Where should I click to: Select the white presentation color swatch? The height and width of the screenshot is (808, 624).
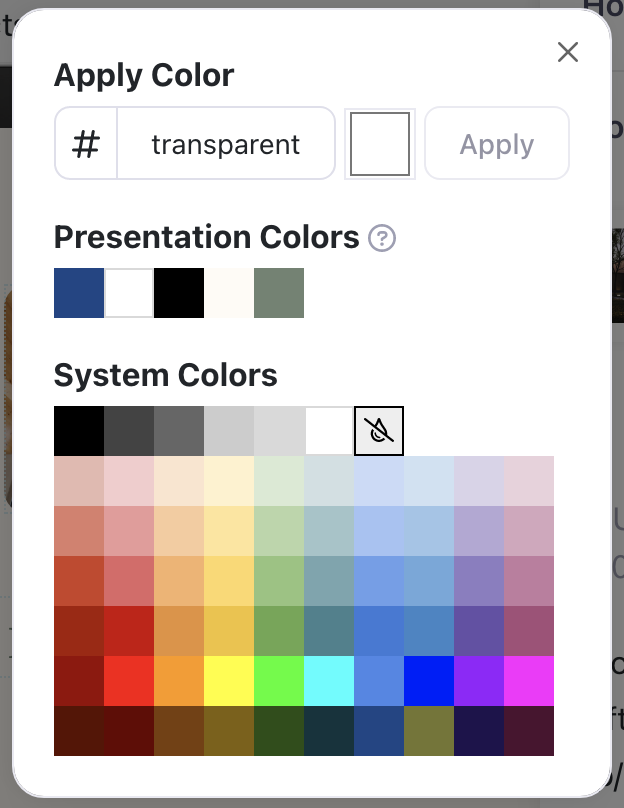(x=129, y=293)
